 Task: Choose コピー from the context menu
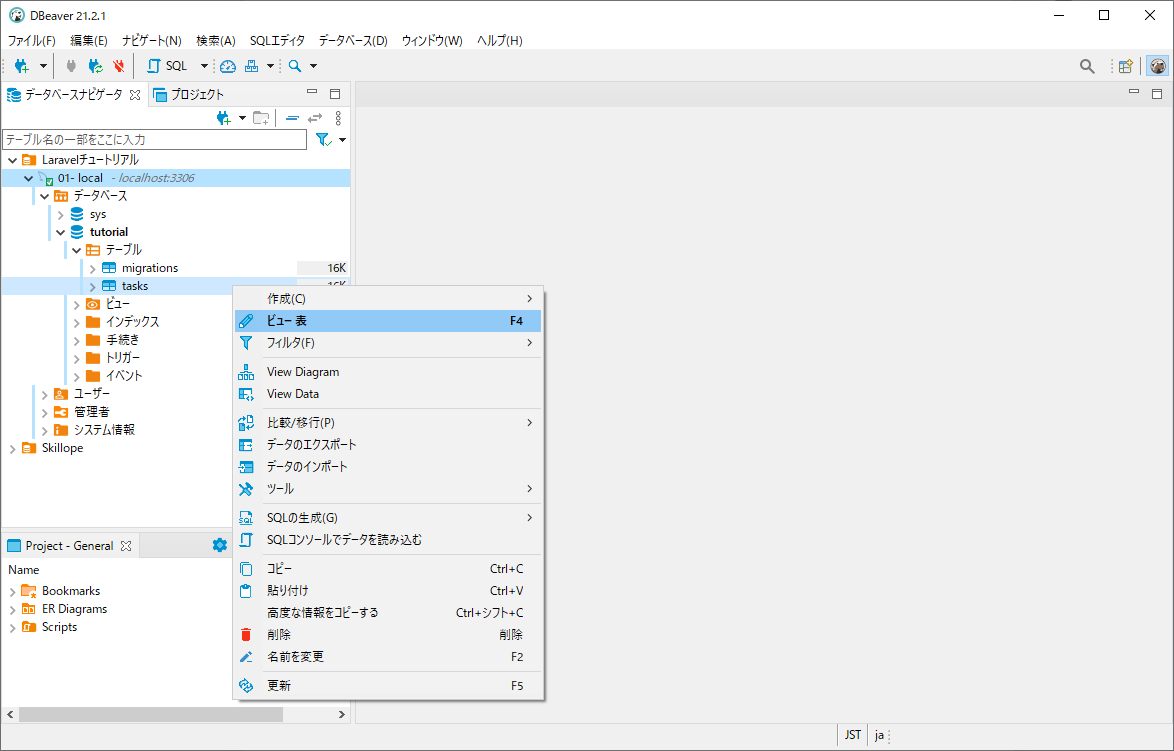pyautogui.click(x=388, y=569)
